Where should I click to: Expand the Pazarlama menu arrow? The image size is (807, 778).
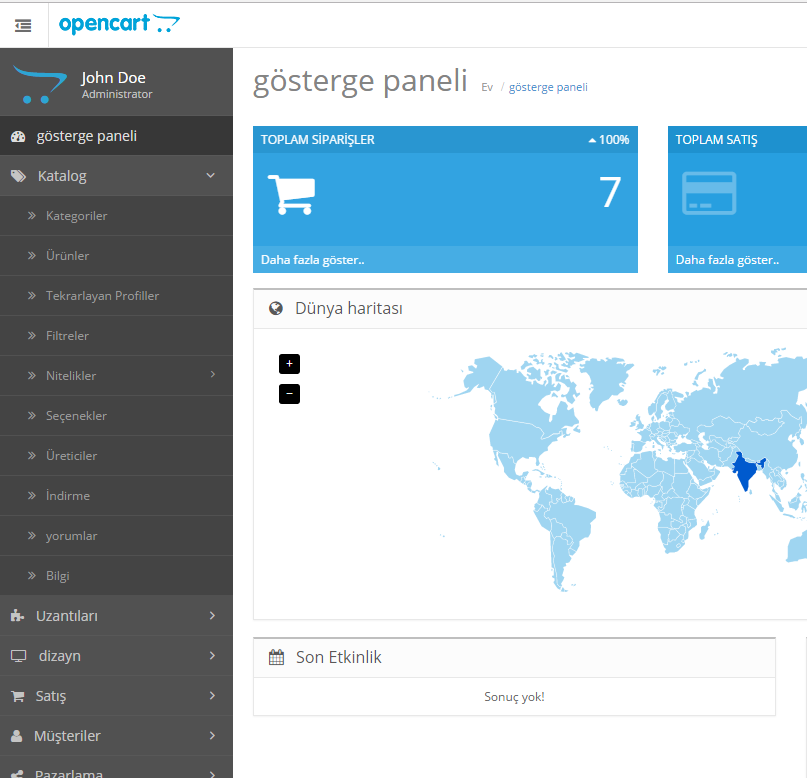212,773
